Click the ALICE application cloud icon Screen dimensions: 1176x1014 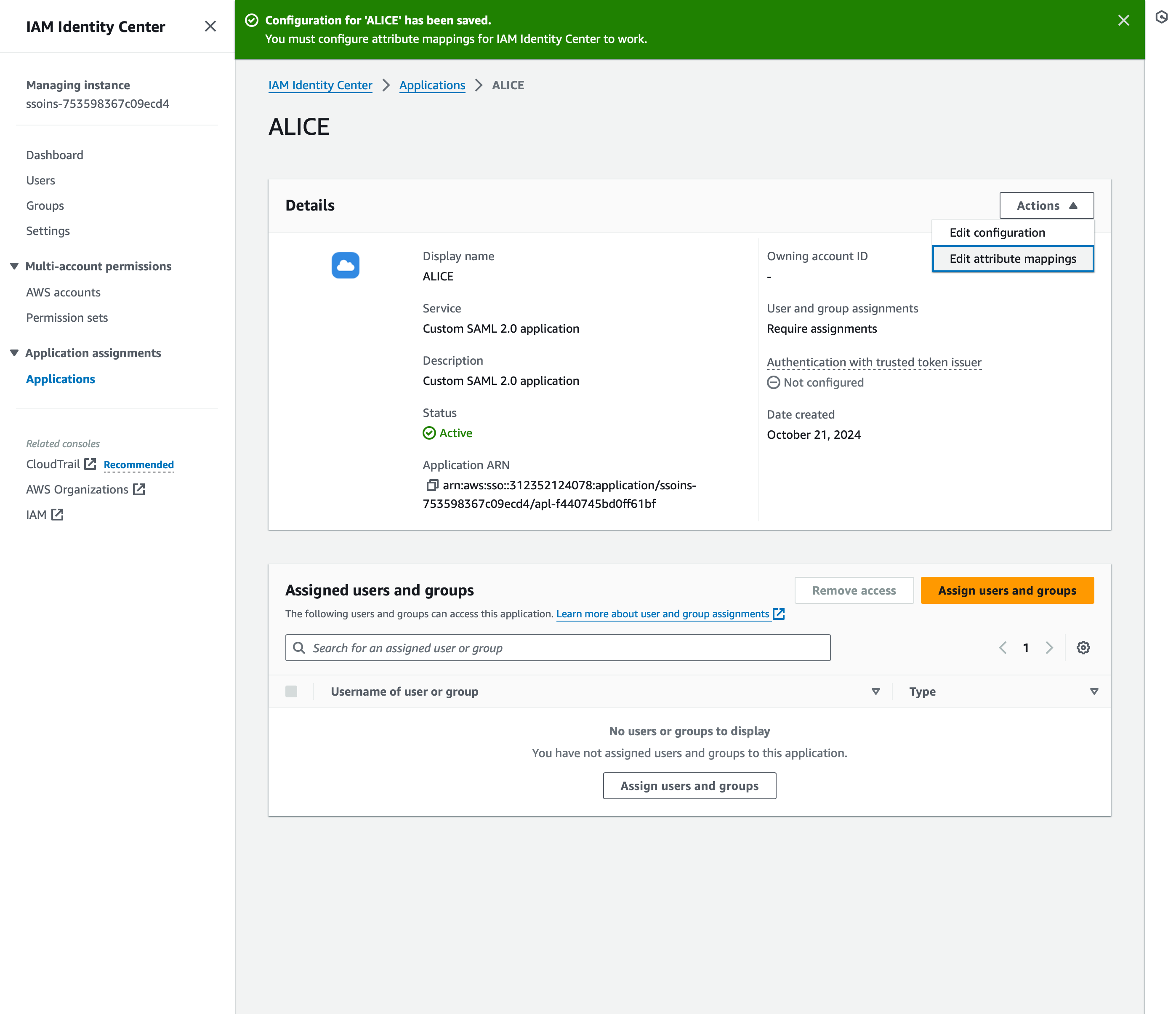coord(345,265)
